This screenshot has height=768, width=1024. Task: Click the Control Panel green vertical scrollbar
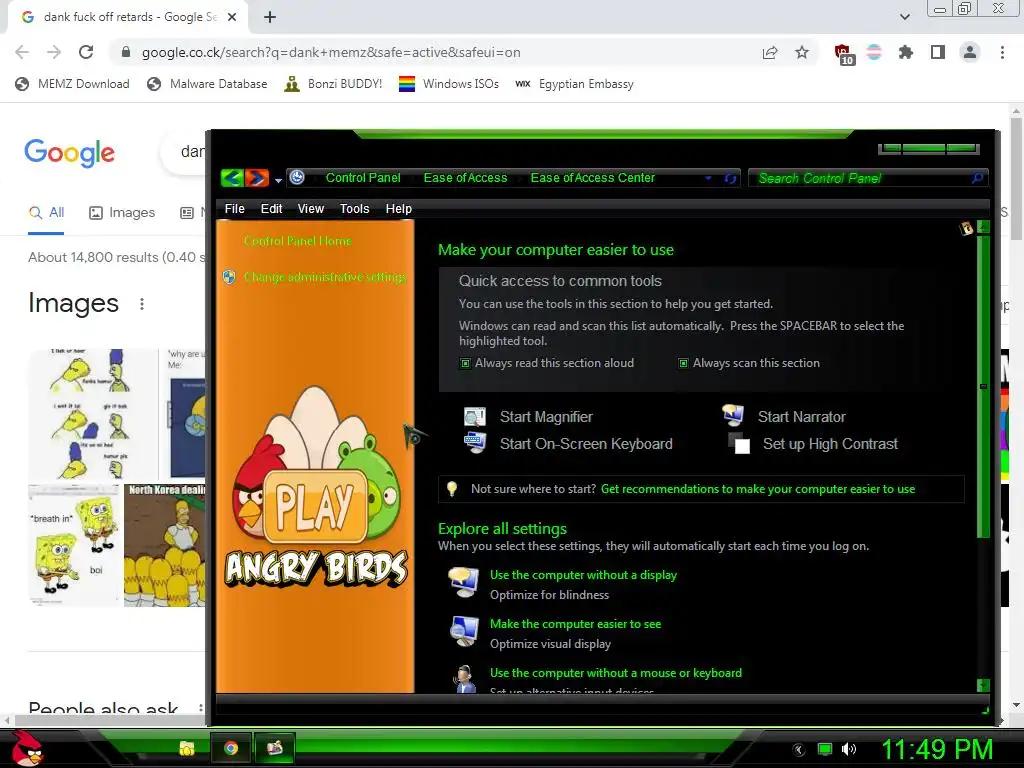(983, 387)
